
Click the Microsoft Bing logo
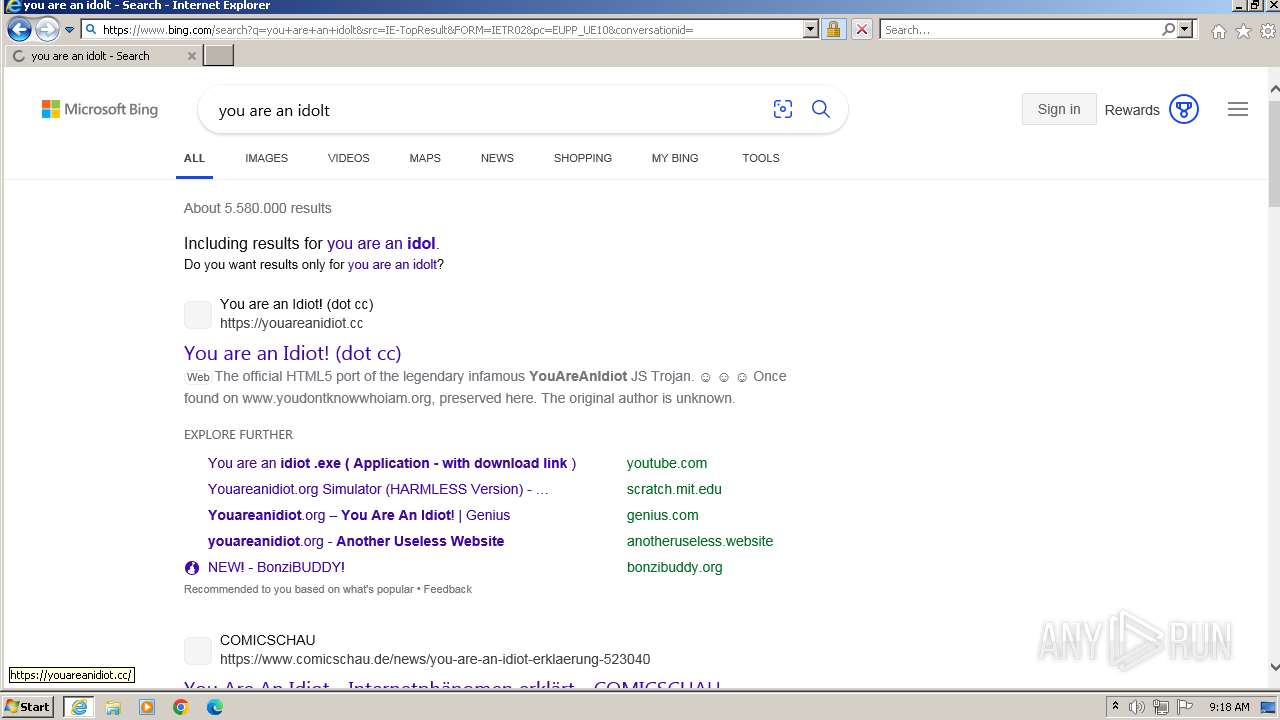[x=100, y=109]
